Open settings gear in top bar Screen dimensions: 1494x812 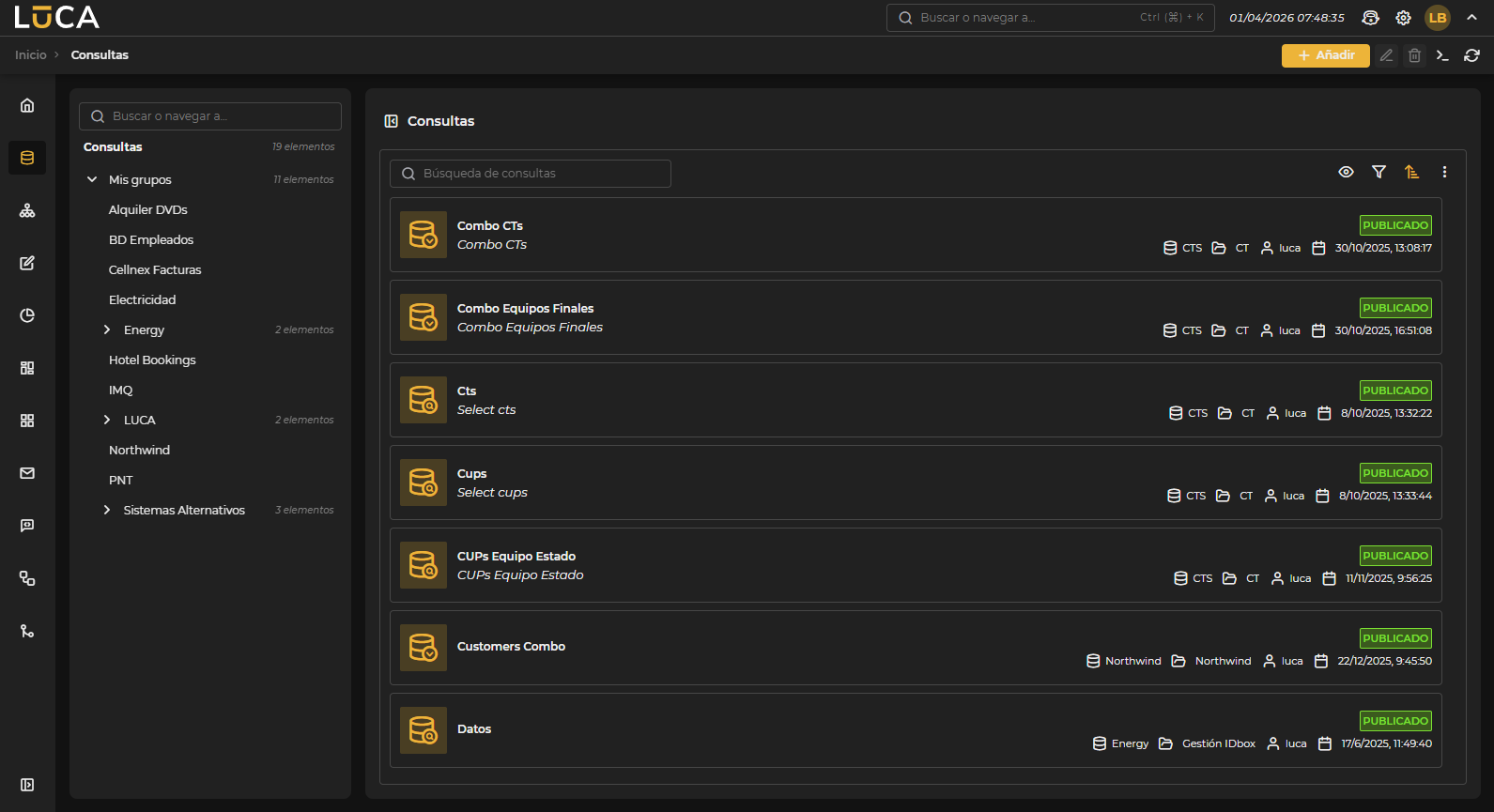[x=1403, y=18]
